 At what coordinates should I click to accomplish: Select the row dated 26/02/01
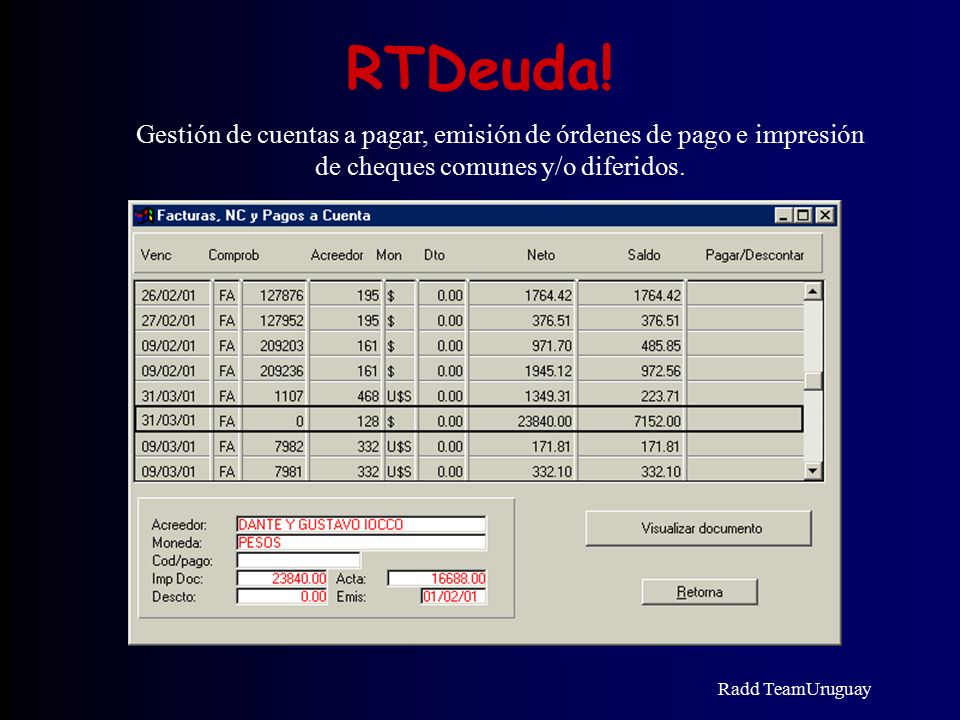click(469, 295)
